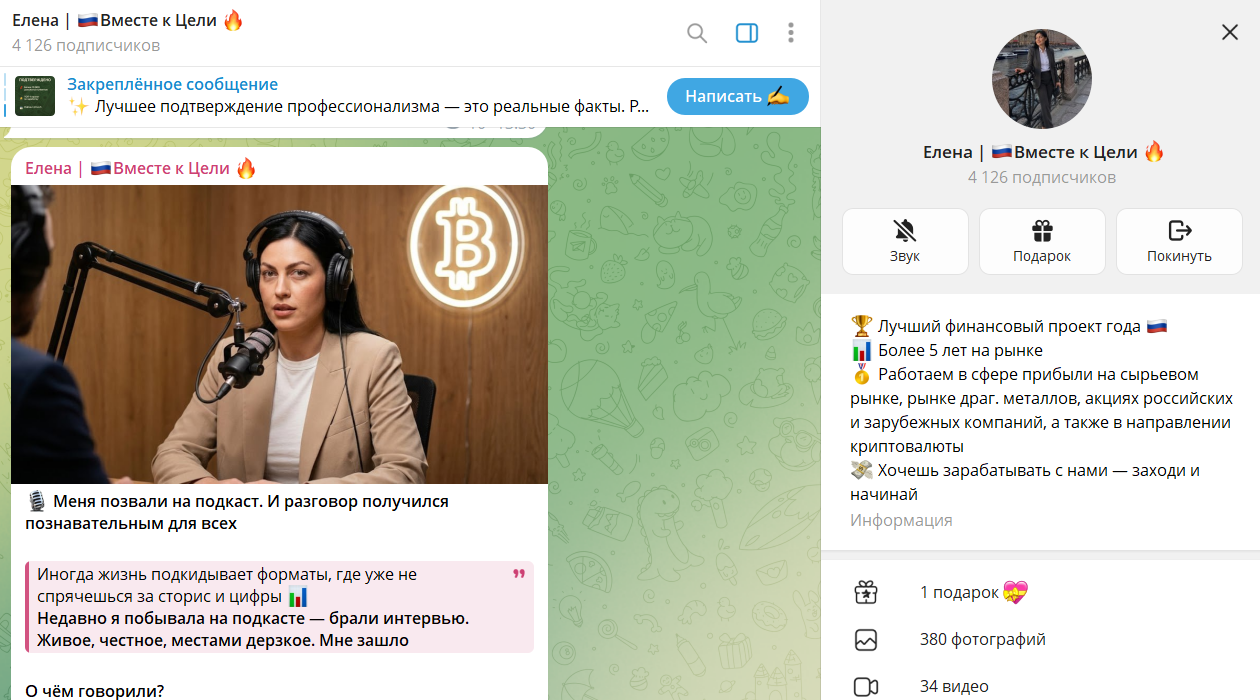This screenshot has height=700, width=1260.
Task: Click the Информация label under the description
Action: tap(901, 520)
